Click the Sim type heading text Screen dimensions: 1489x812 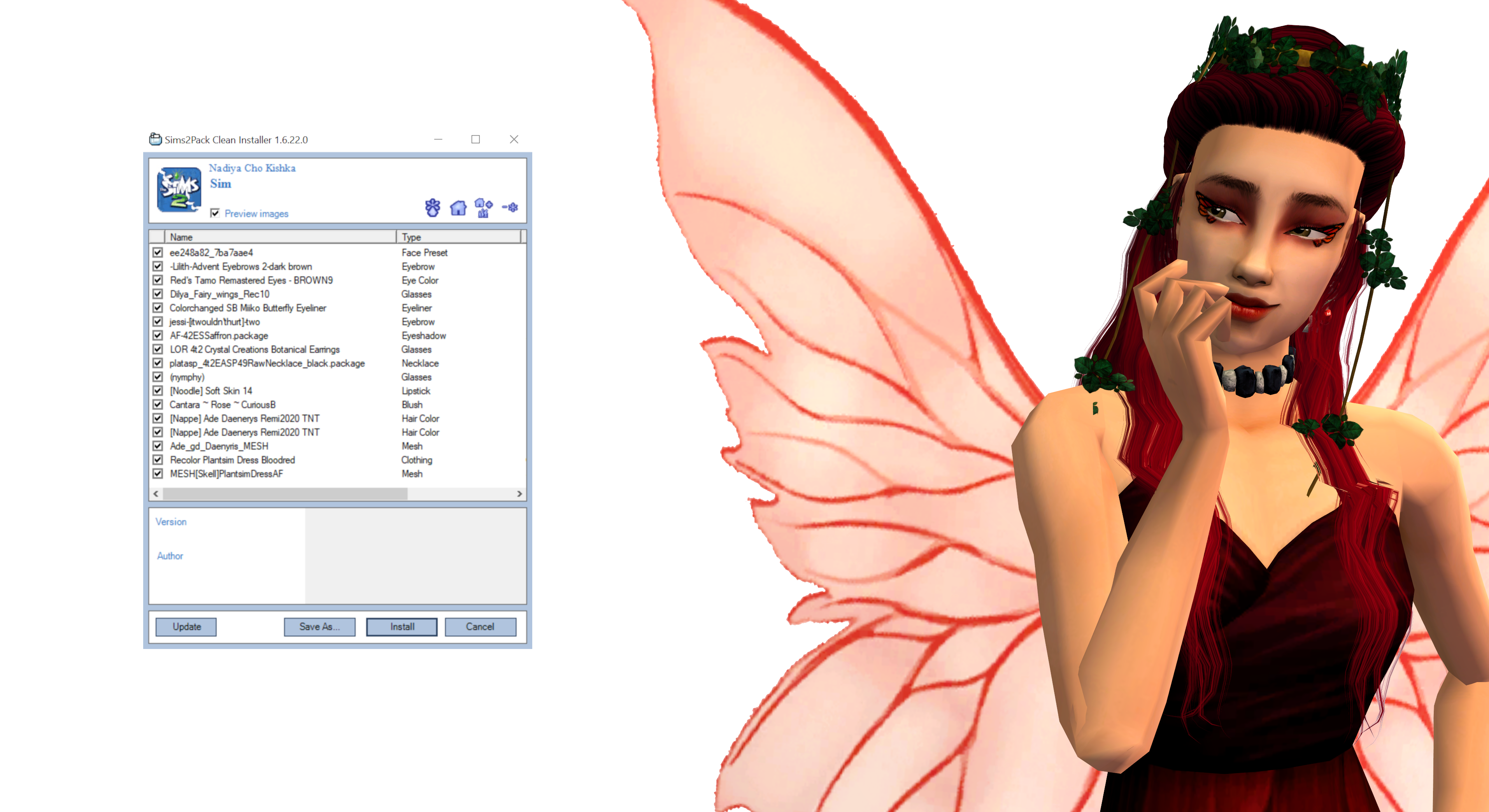tap(220, 184)
